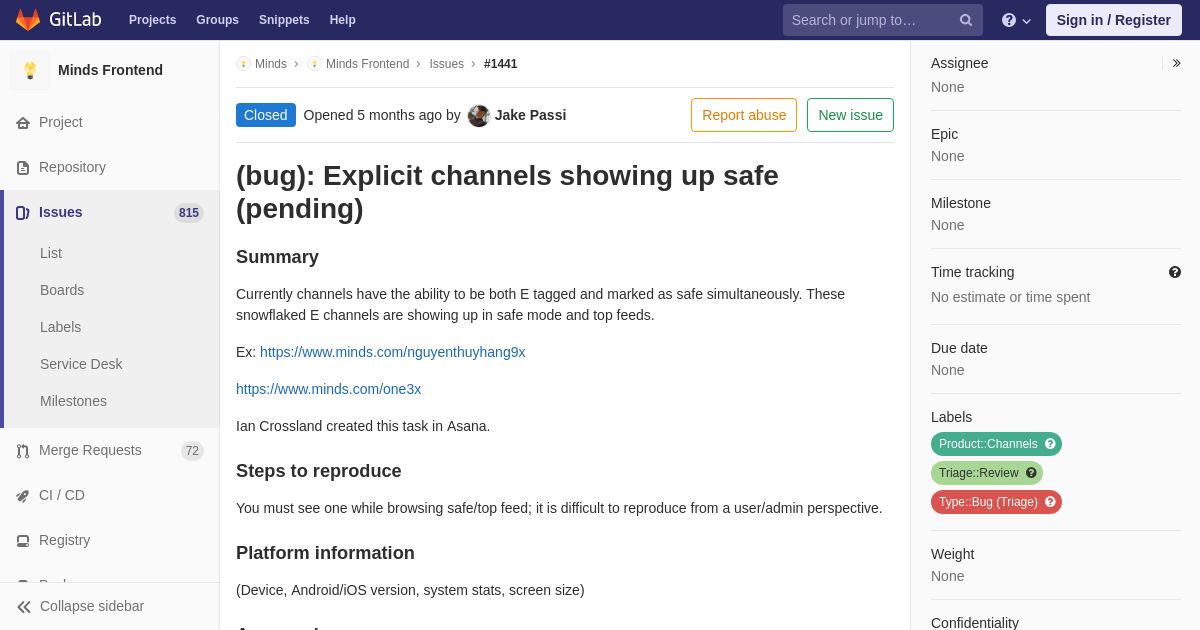
Task: Click the Project sidebar item
Action: pos(110,123)
